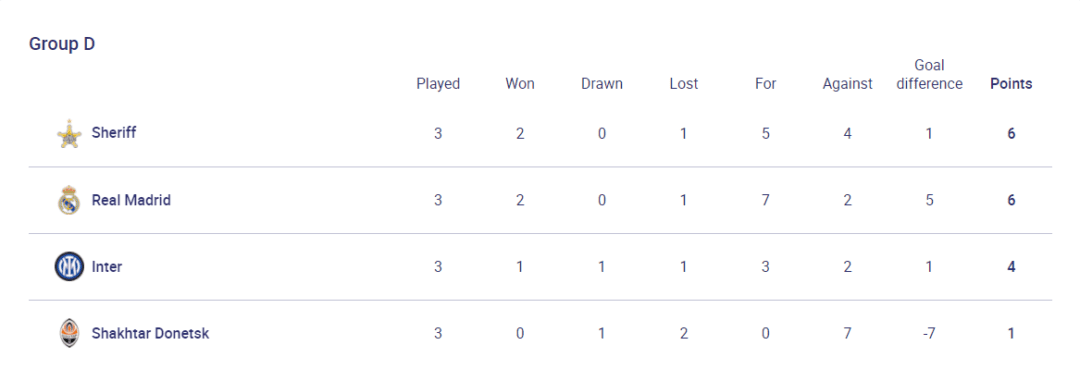1080x382 pixels.
Task: Select the Lost column header
Action: pyautogui.click(x=684, y=84)
